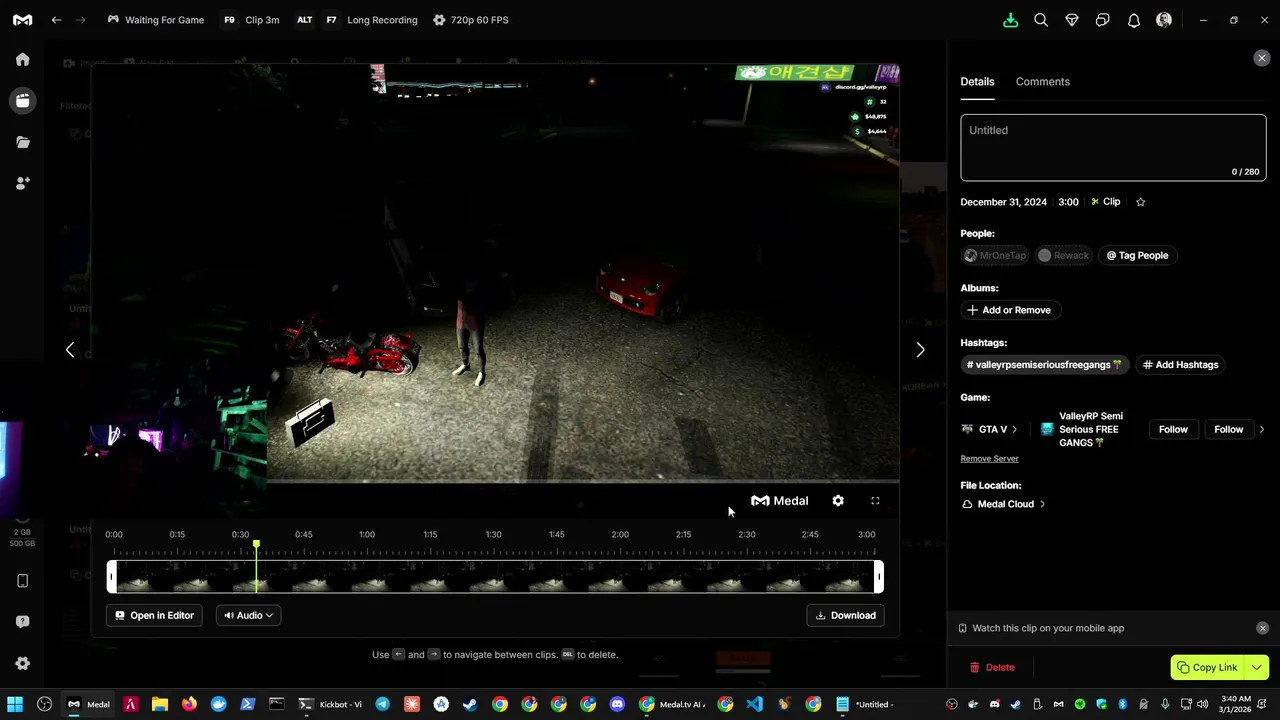Dismiss the mobile app banner
This screenshot has height=720, width=1280.
[1262, 628]
